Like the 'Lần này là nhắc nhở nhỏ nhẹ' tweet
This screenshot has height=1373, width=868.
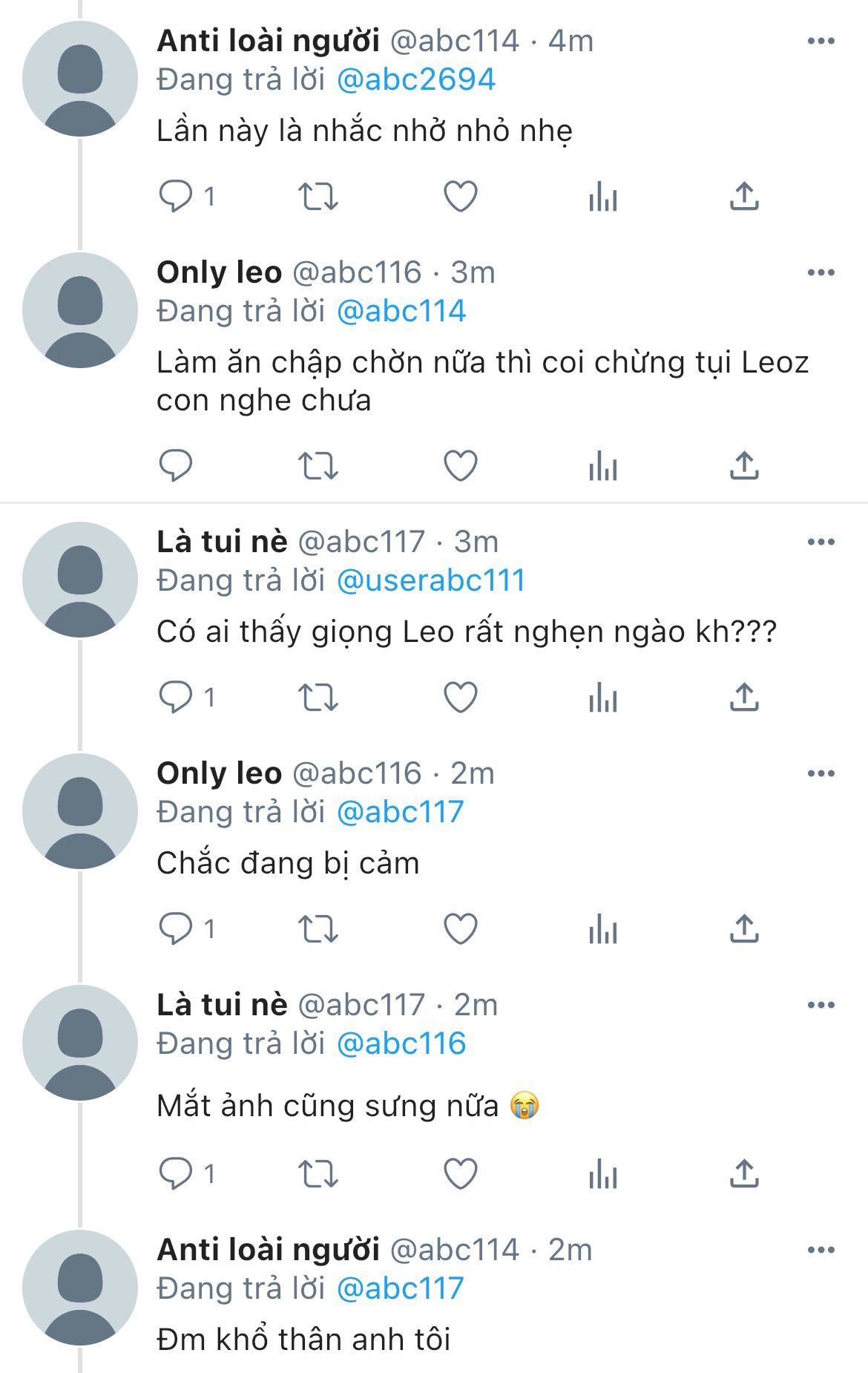click(460, 197)
